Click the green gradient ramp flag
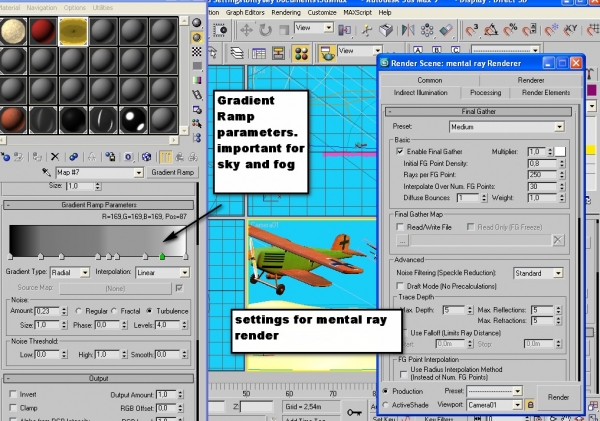This screenshot has height=421, width=600. 162,256
